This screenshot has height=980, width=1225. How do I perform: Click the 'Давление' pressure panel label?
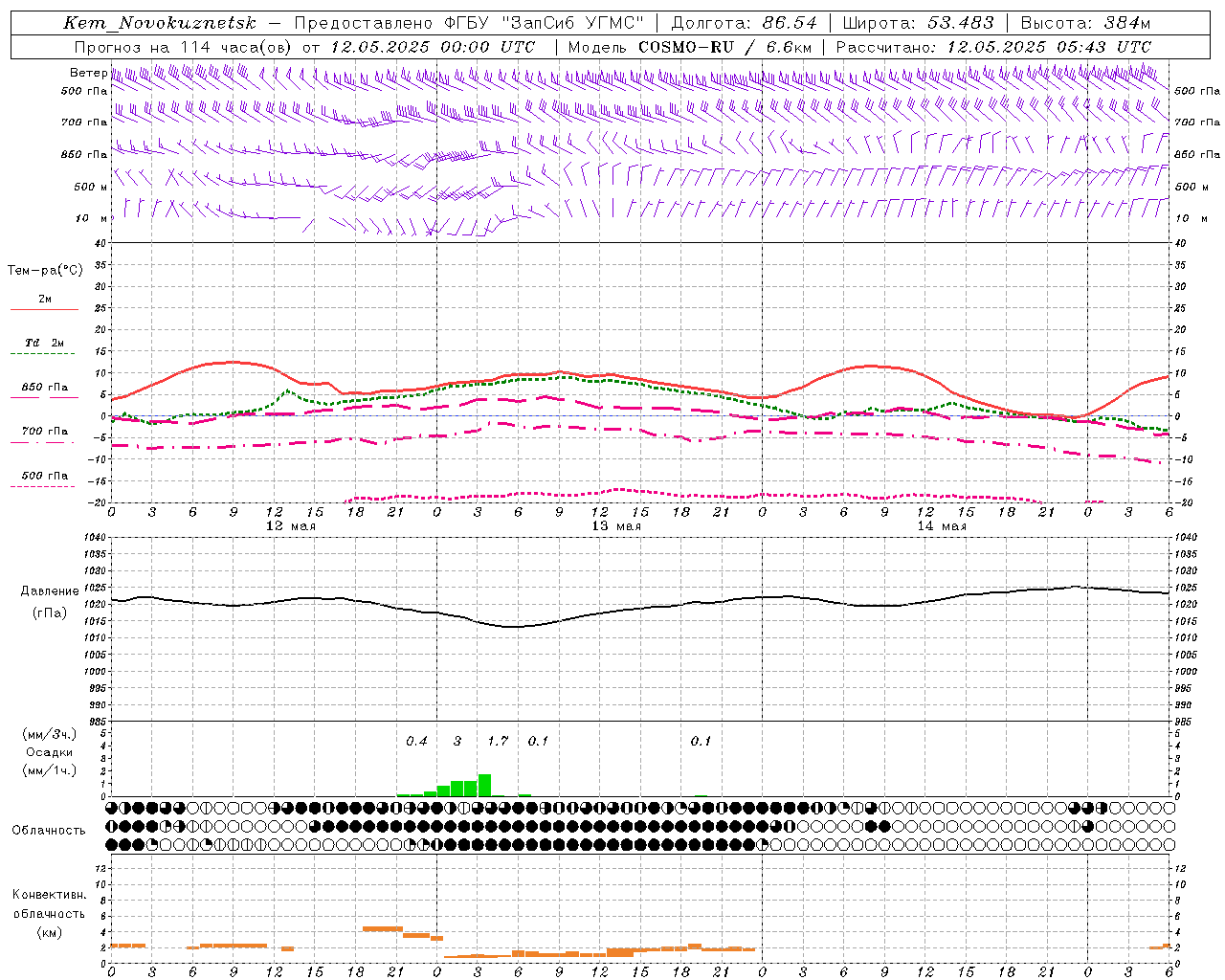click(x=49, y=591)
